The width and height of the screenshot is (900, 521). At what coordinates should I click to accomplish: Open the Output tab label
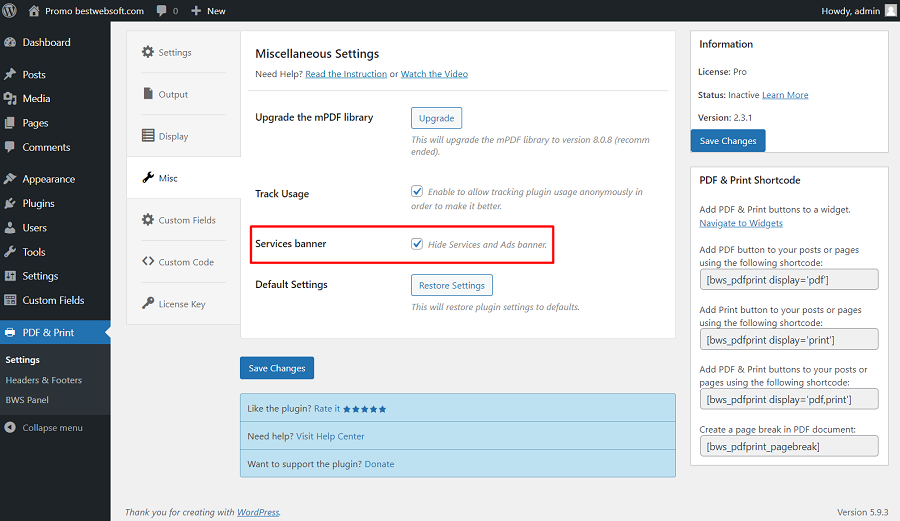point(173,95)
